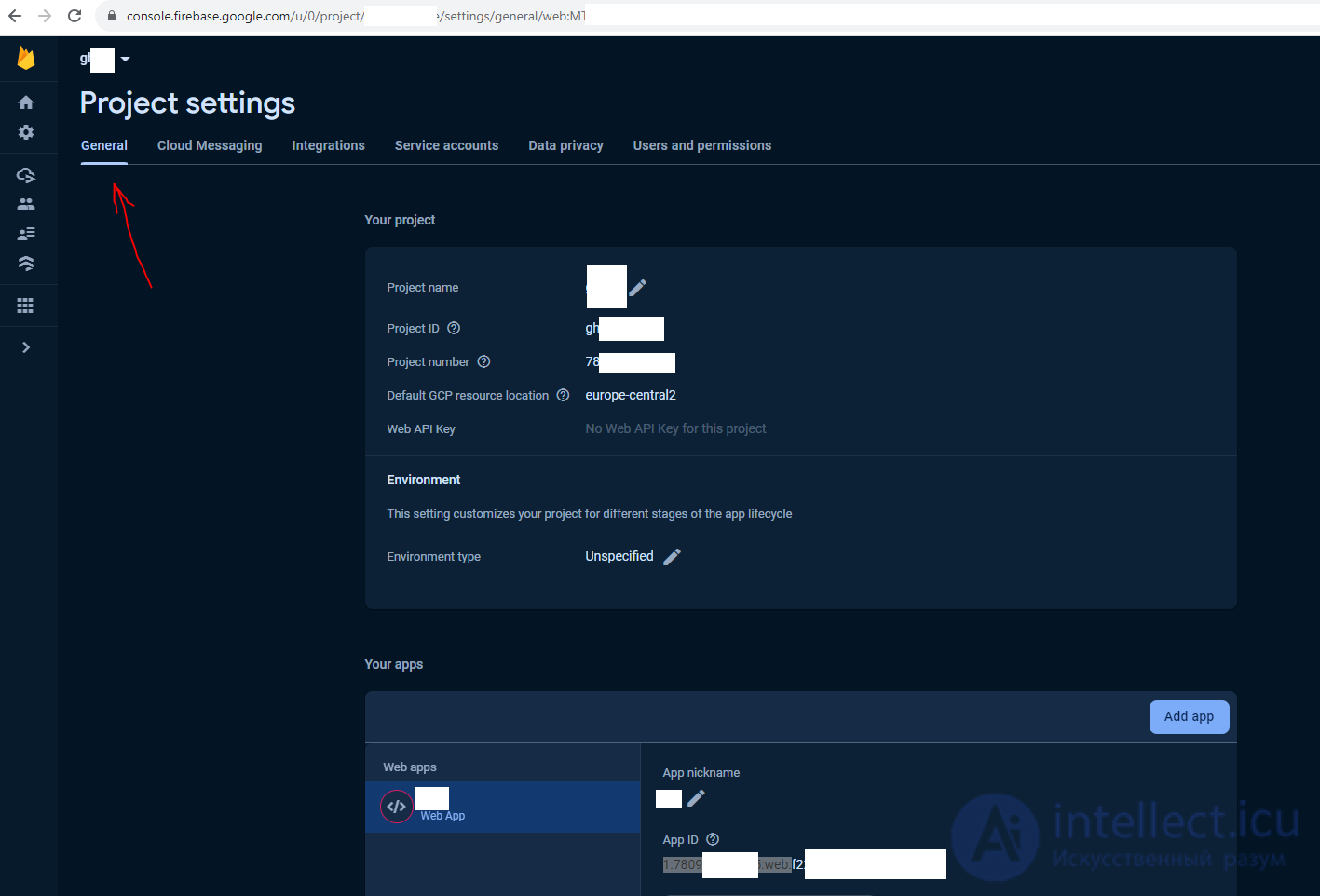Click the help icon beside Project number
This screenshot has height=896, width=1320.
483,361
